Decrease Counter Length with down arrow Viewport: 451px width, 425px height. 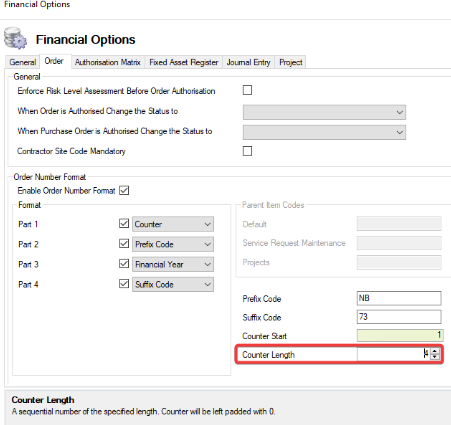pyautogui.click(x=435, y=357)
